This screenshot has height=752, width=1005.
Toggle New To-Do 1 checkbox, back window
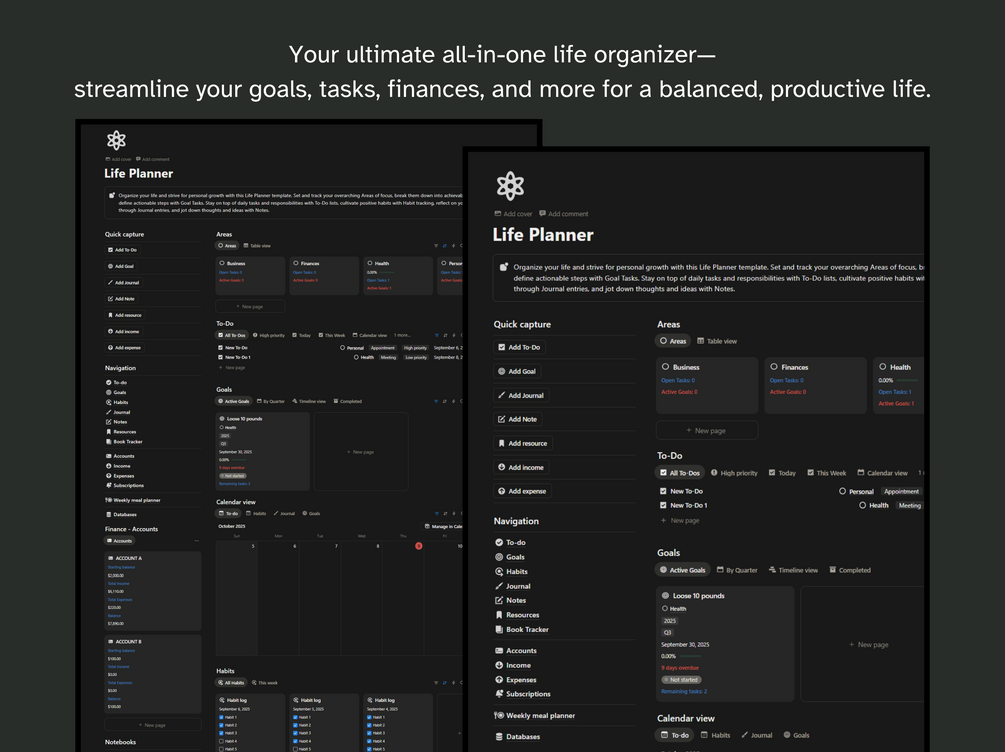tap(220, 357)
